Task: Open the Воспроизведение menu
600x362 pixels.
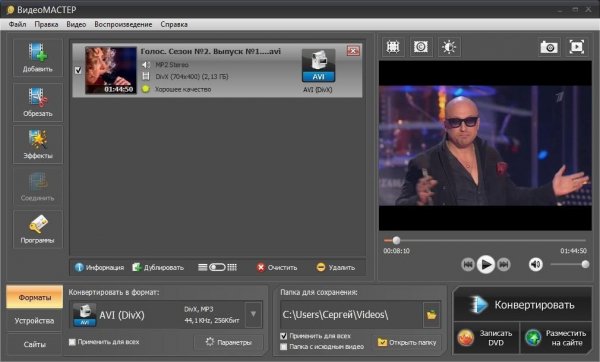Action: 123,24
